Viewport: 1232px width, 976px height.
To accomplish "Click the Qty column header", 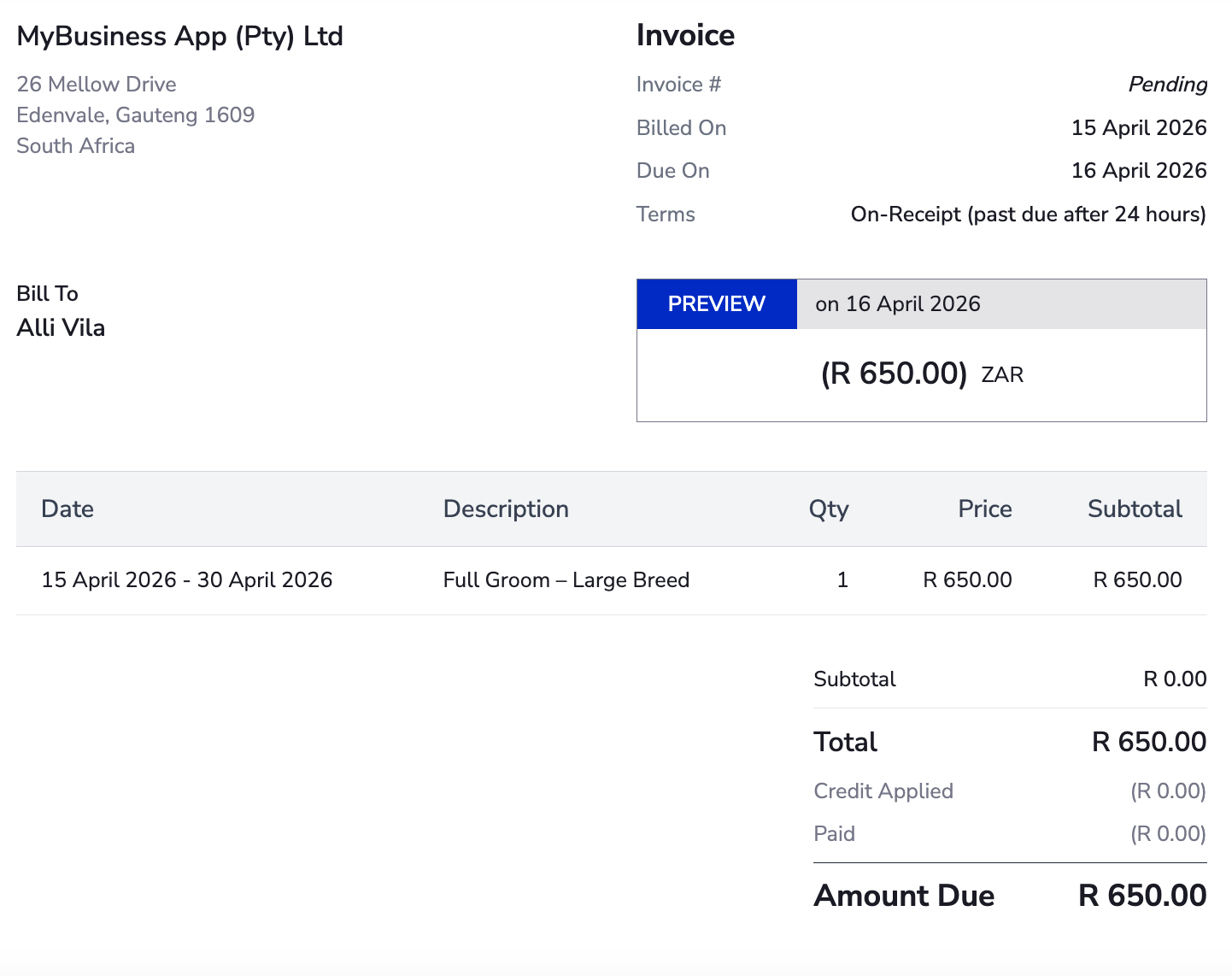I will click(x=828, y=509).
